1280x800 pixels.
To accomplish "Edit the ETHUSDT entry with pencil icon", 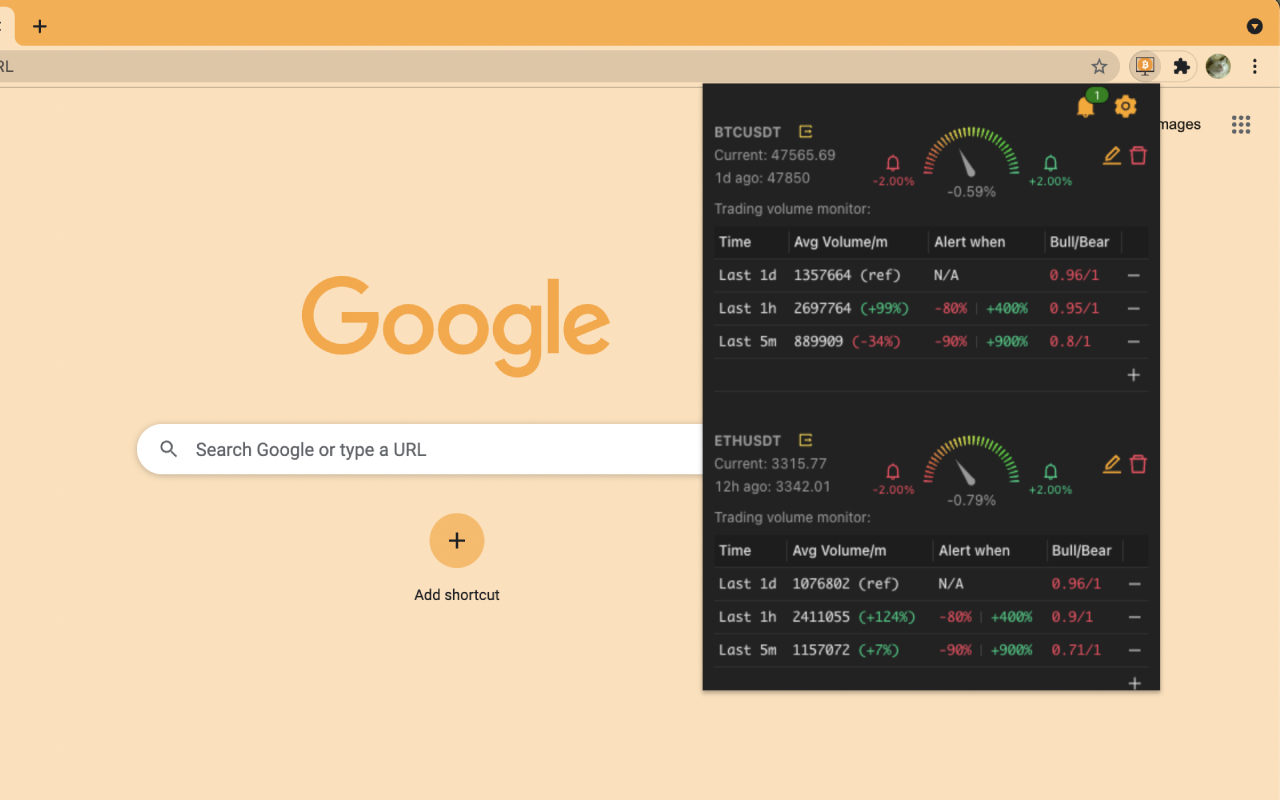I will coord(1112,464).
